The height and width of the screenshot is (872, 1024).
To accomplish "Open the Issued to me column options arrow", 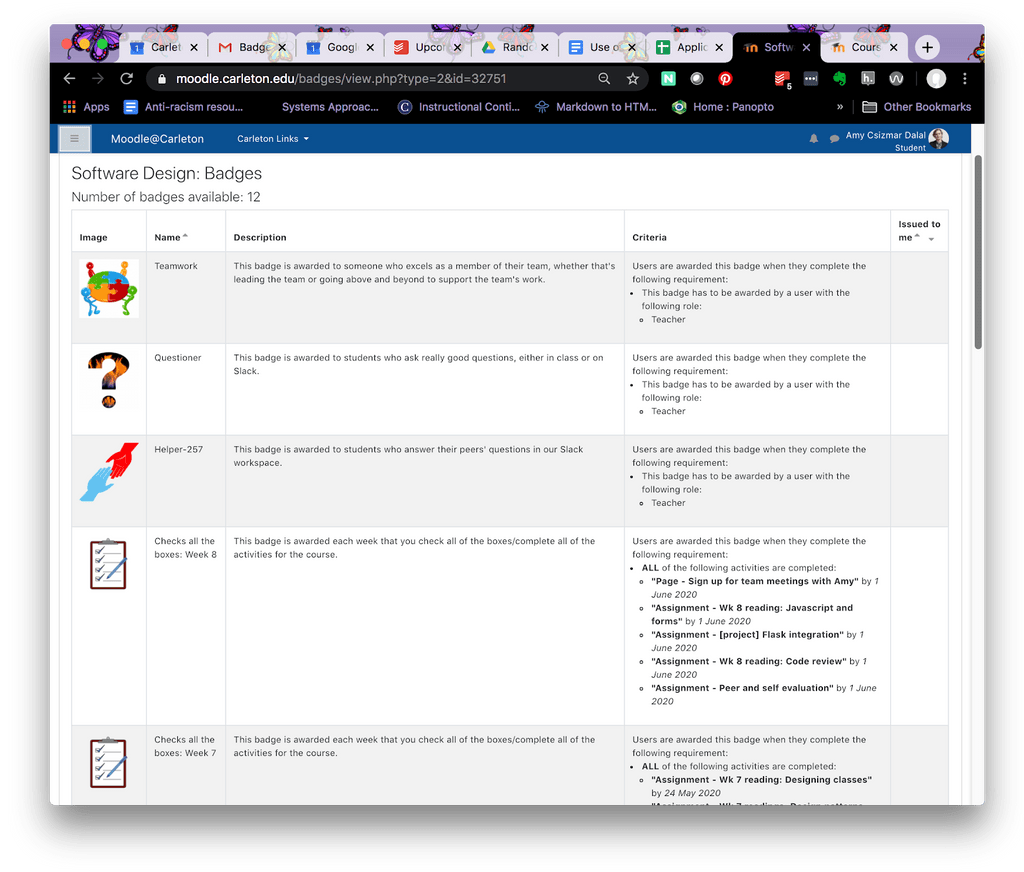I will (931, 239).
